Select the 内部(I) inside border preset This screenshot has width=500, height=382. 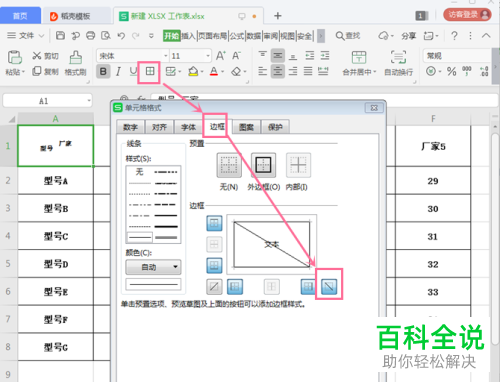coord(298,165)
